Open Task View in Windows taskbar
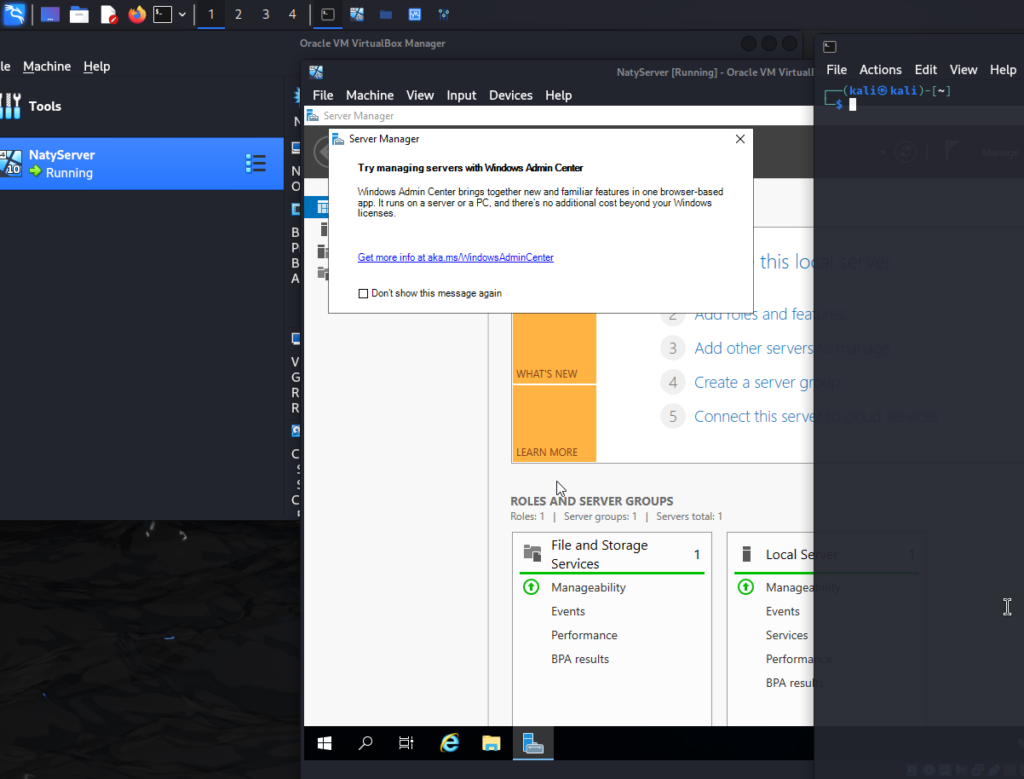1024x779 pixels. coord(406,743)
